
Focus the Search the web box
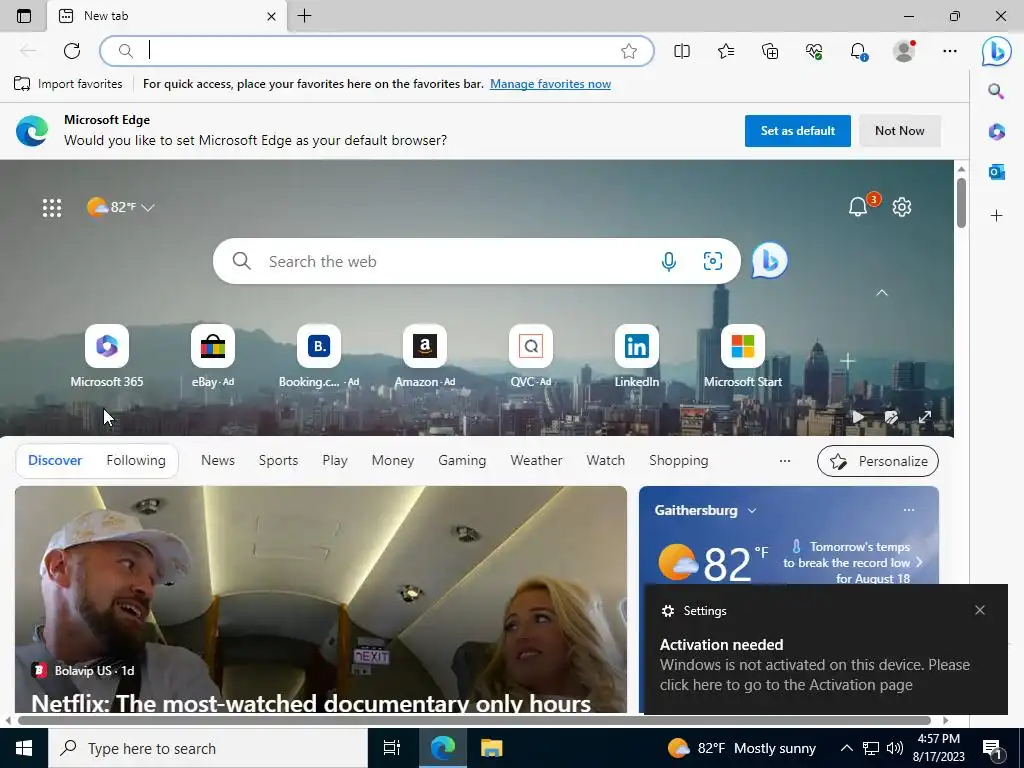[477, 261]
